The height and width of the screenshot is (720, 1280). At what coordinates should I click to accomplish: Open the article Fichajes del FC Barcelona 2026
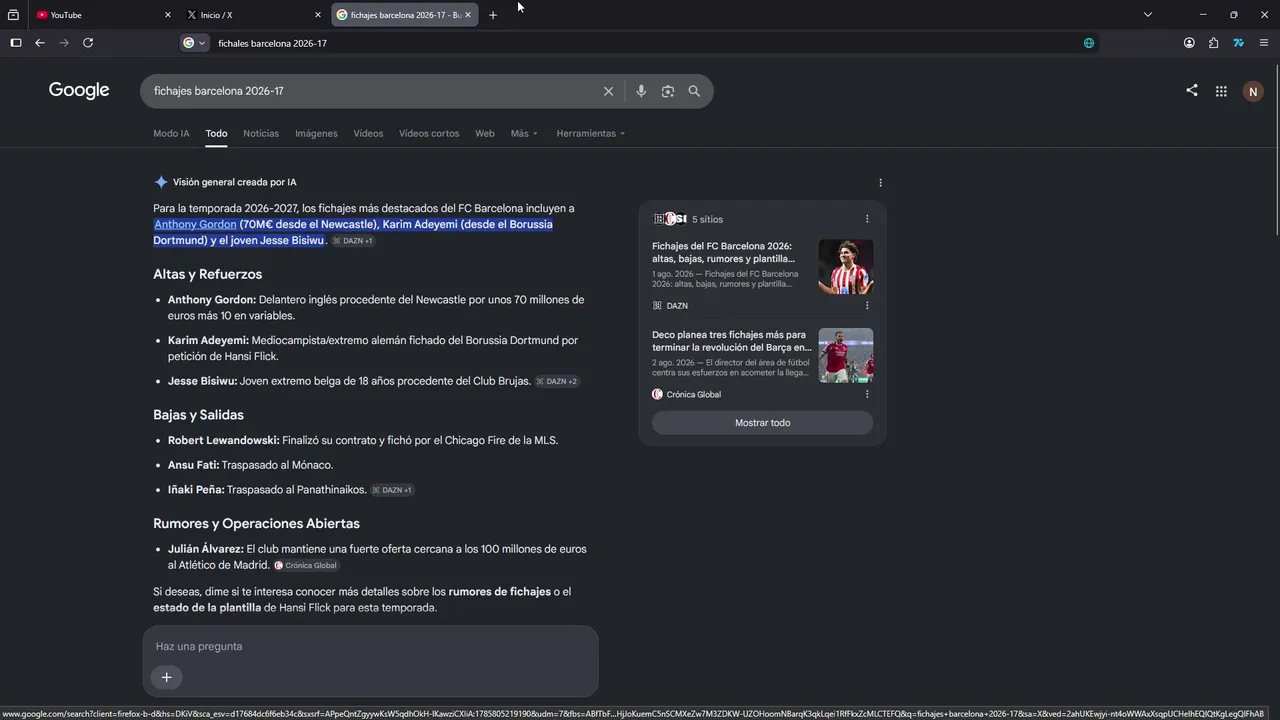(x=722, y=252)
